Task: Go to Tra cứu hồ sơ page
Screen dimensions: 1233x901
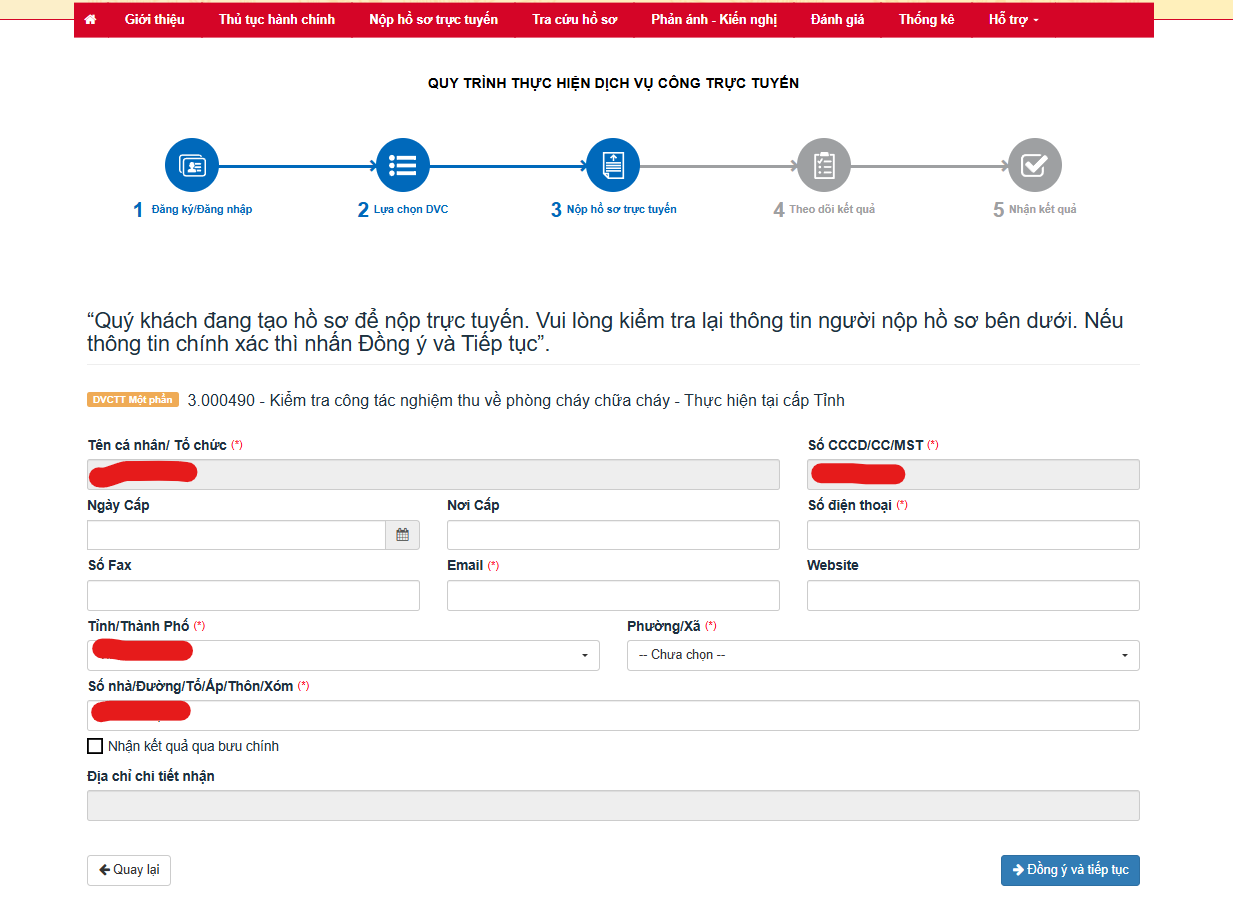Action: pyautogui.click(x=574, y=20)
